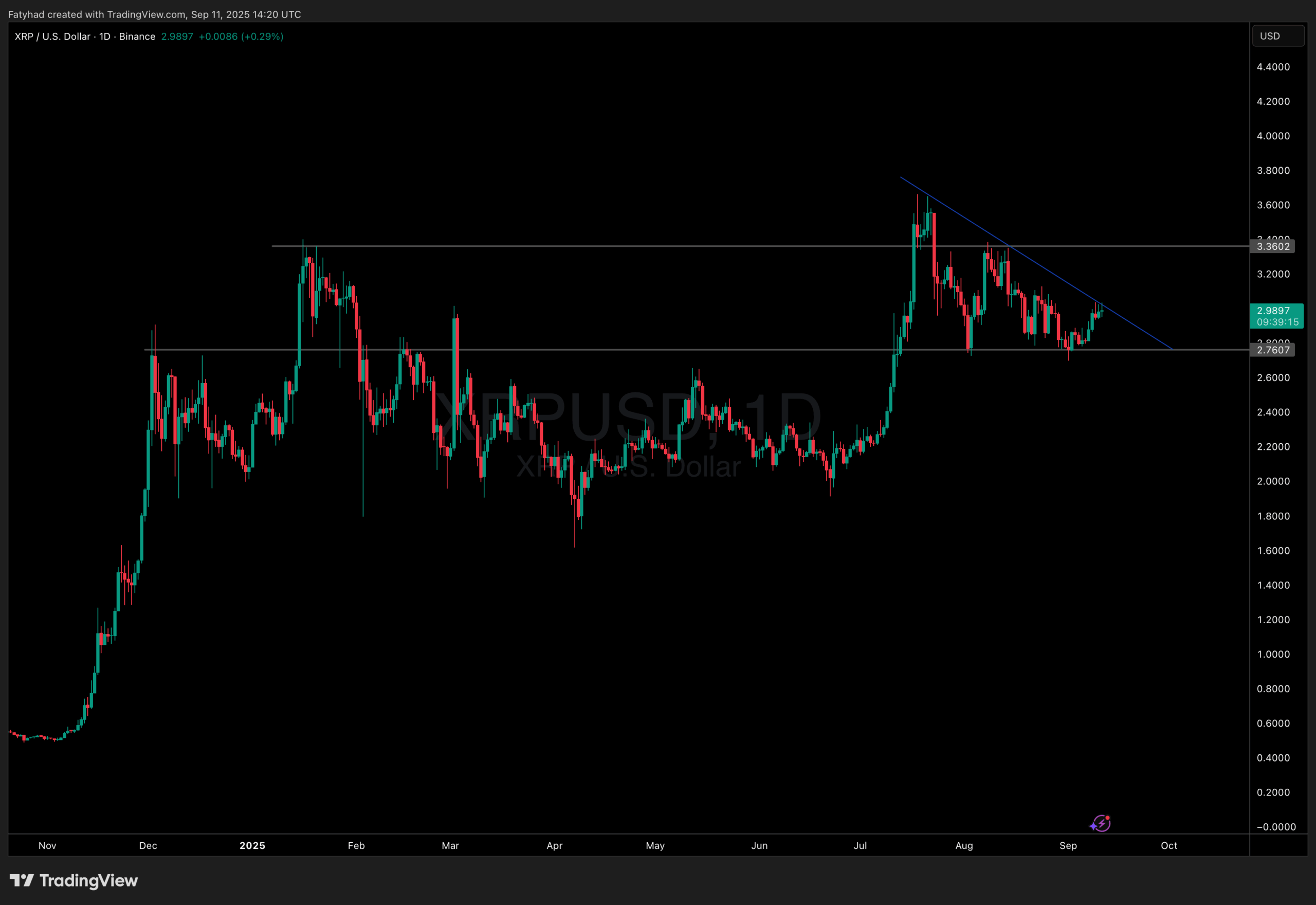Click the 2.2000 price axis label

(1273, 447)
